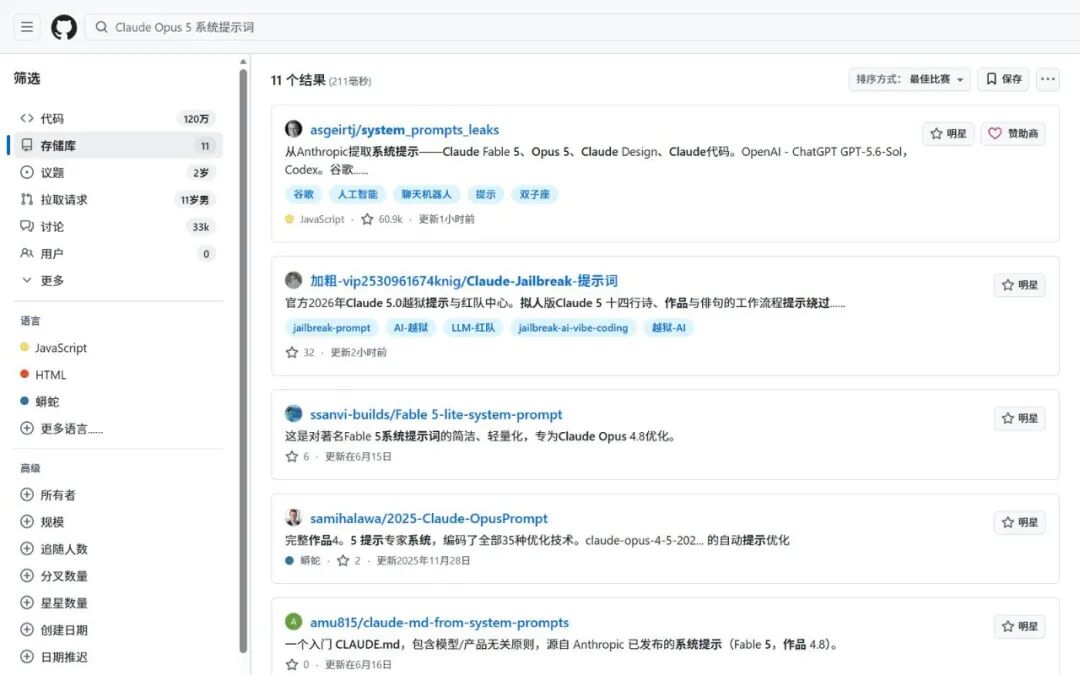
Task: Open the 提示 topic tag
Action: pos(486,194)
